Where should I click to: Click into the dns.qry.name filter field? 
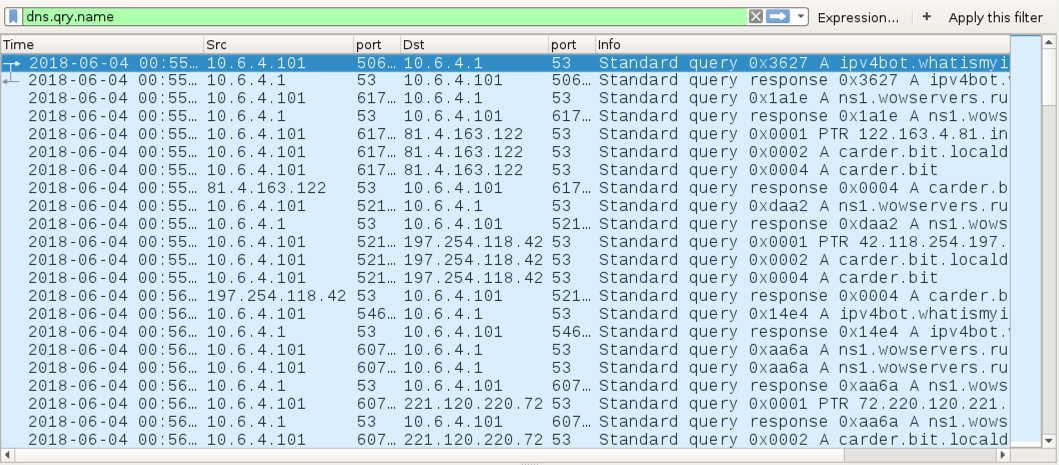385,17
